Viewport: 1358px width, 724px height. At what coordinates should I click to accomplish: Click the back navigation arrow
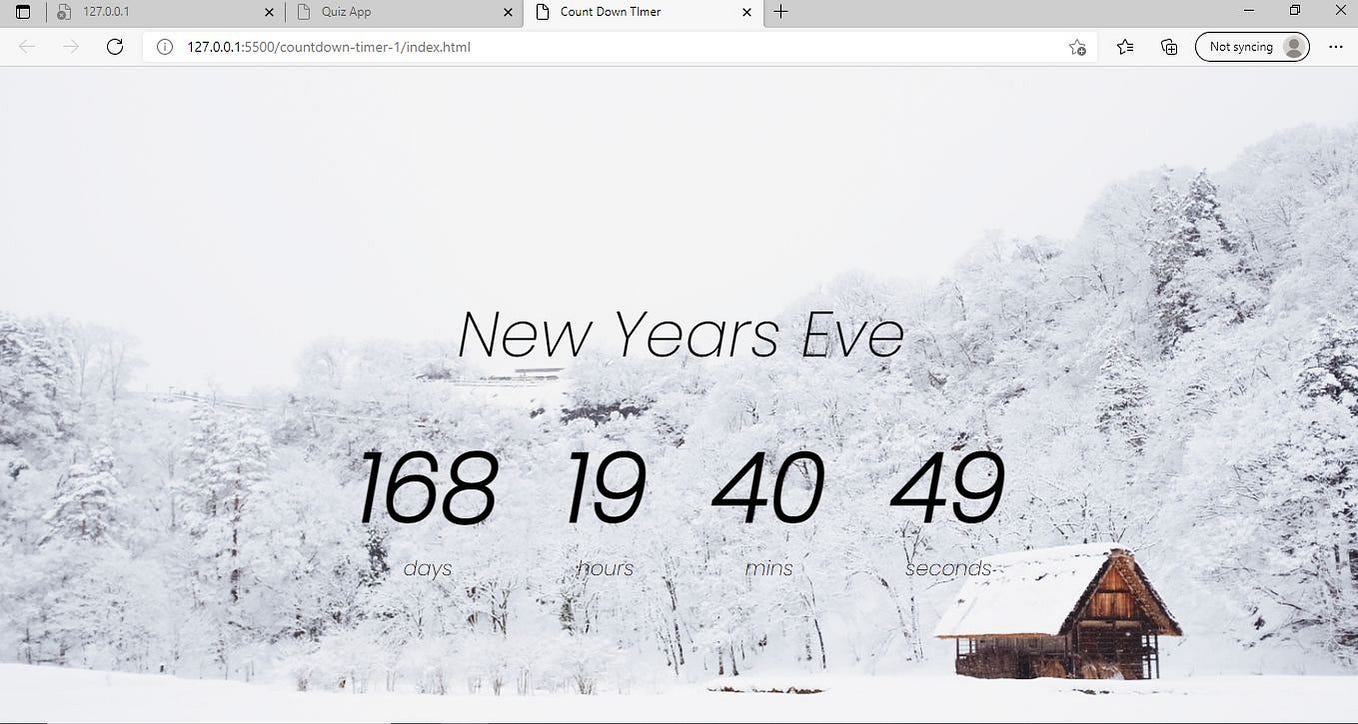26,46
